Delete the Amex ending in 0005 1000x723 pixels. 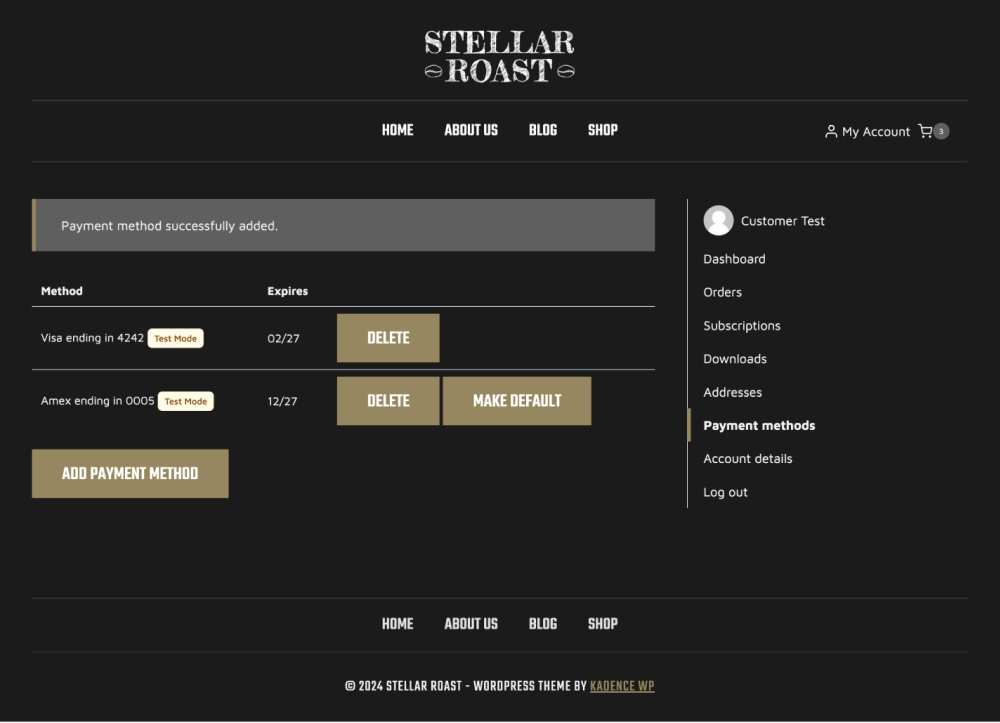coord(388,401)
